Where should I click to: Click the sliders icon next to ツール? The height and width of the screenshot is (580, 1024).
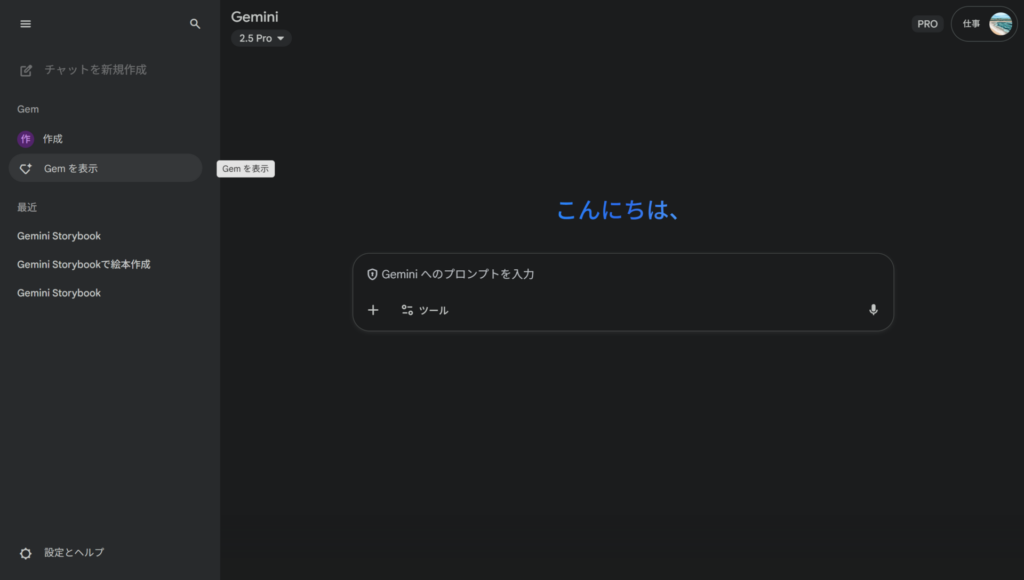coord(407,310)
